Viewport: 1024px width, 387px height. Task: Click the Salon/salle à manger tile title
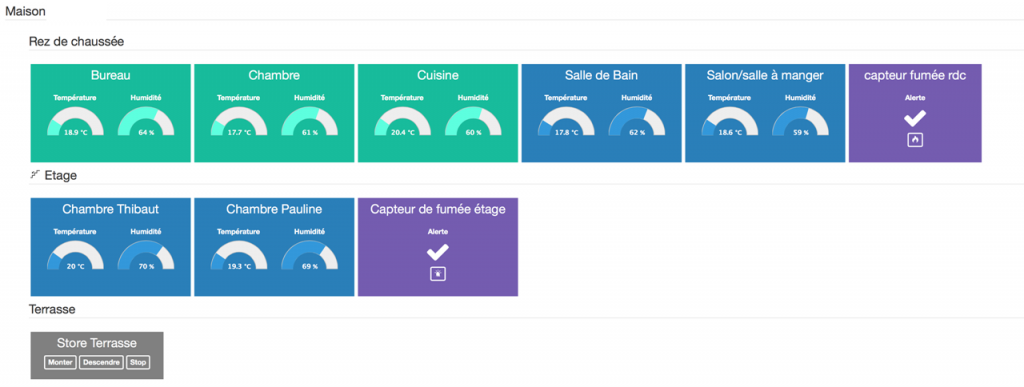tap(765, 76)
